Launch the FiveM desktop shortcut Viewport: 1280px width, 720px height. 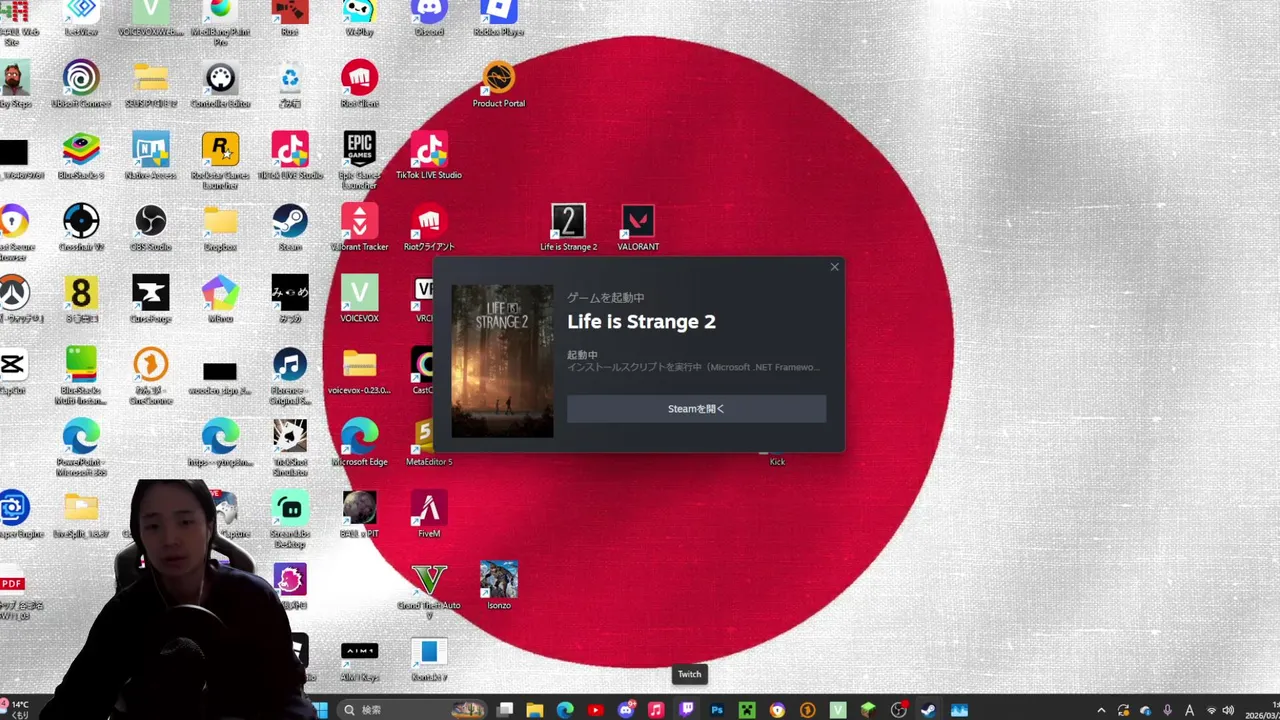coord(429,515)
